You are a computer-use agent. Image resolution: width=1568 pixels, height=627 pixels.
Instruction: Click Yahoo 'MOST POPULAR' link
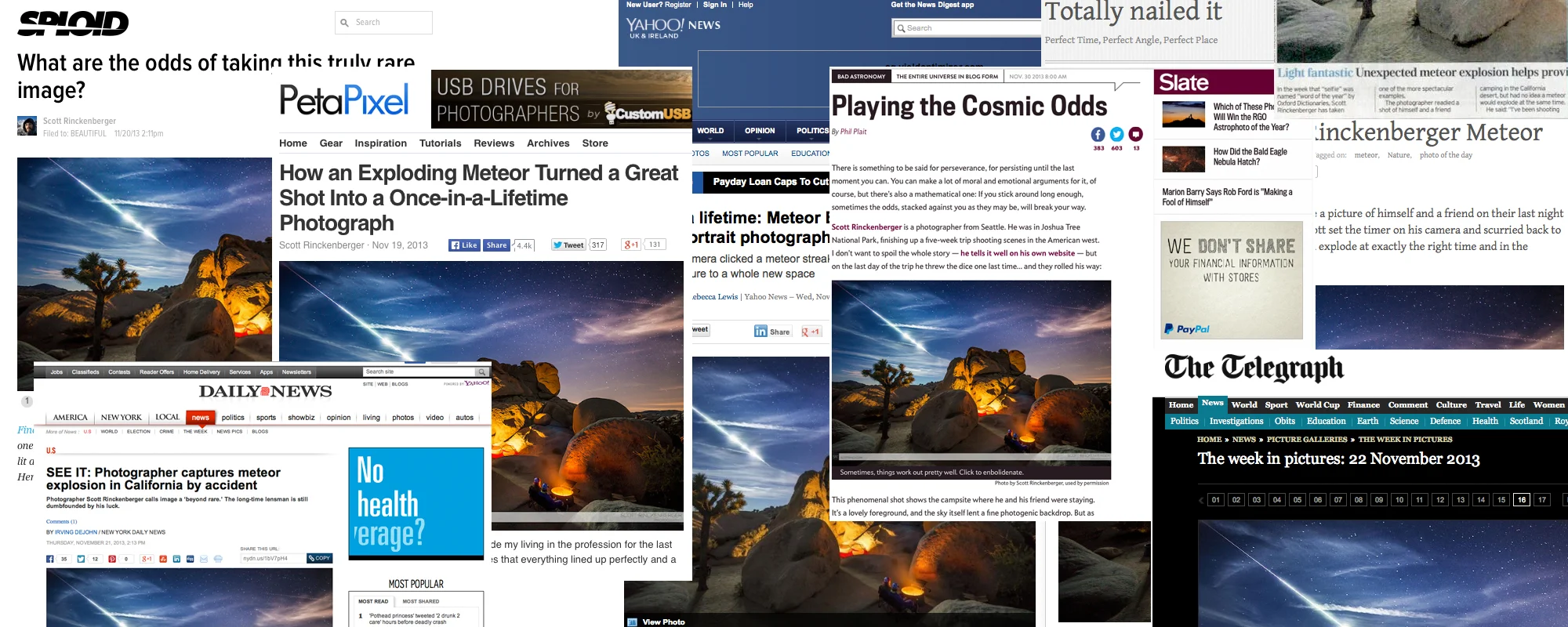tap(750, 154)
